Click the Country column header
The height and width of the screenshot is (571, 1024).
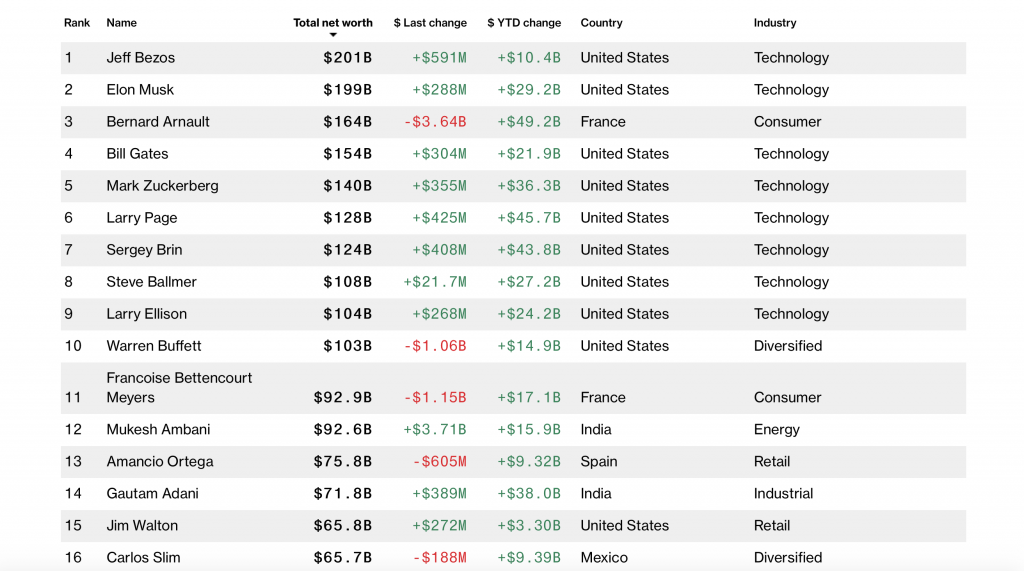click(601, 22)
